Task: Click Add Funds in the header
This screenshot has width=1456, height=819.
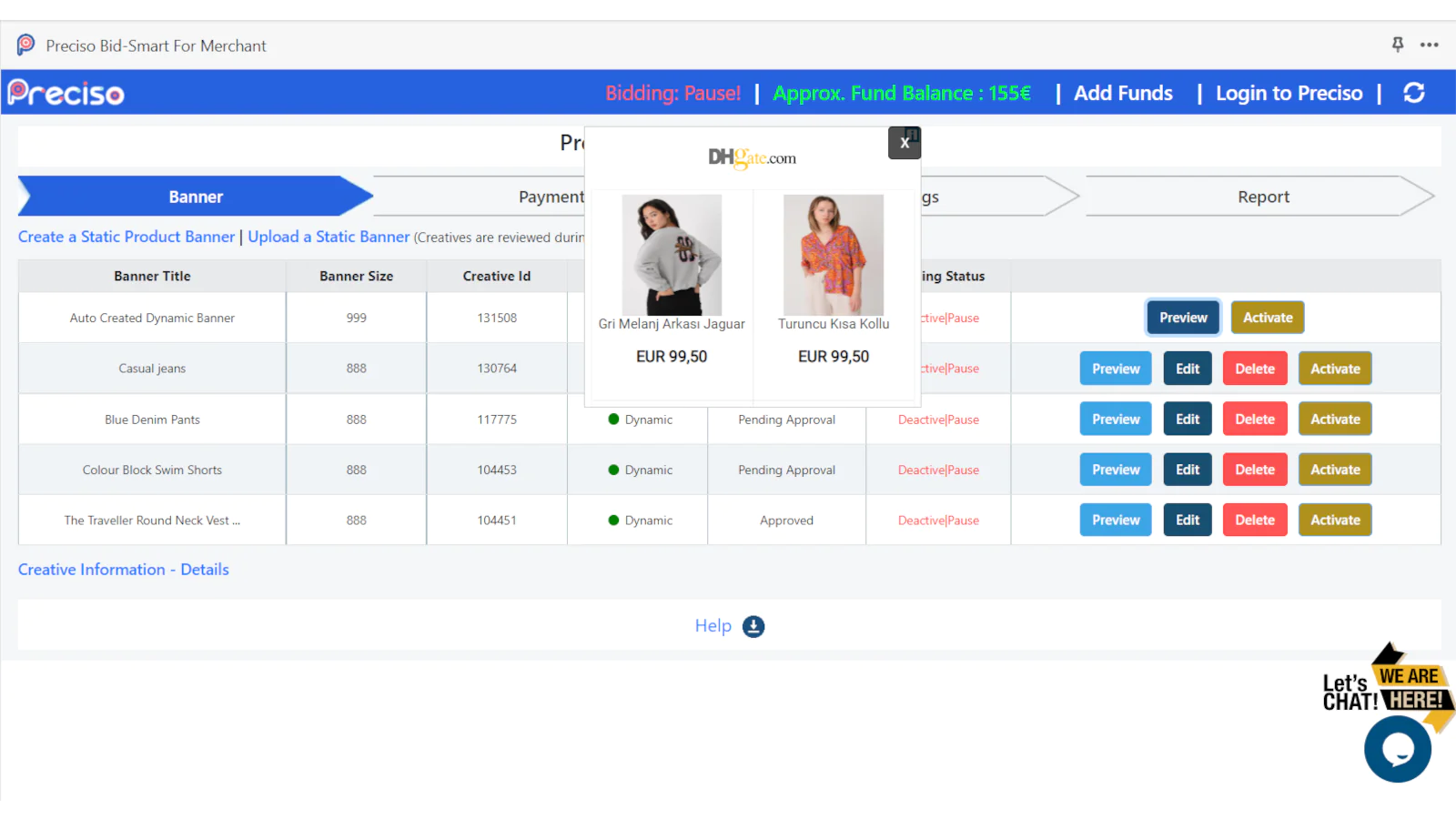Action: coord(1123,93)
